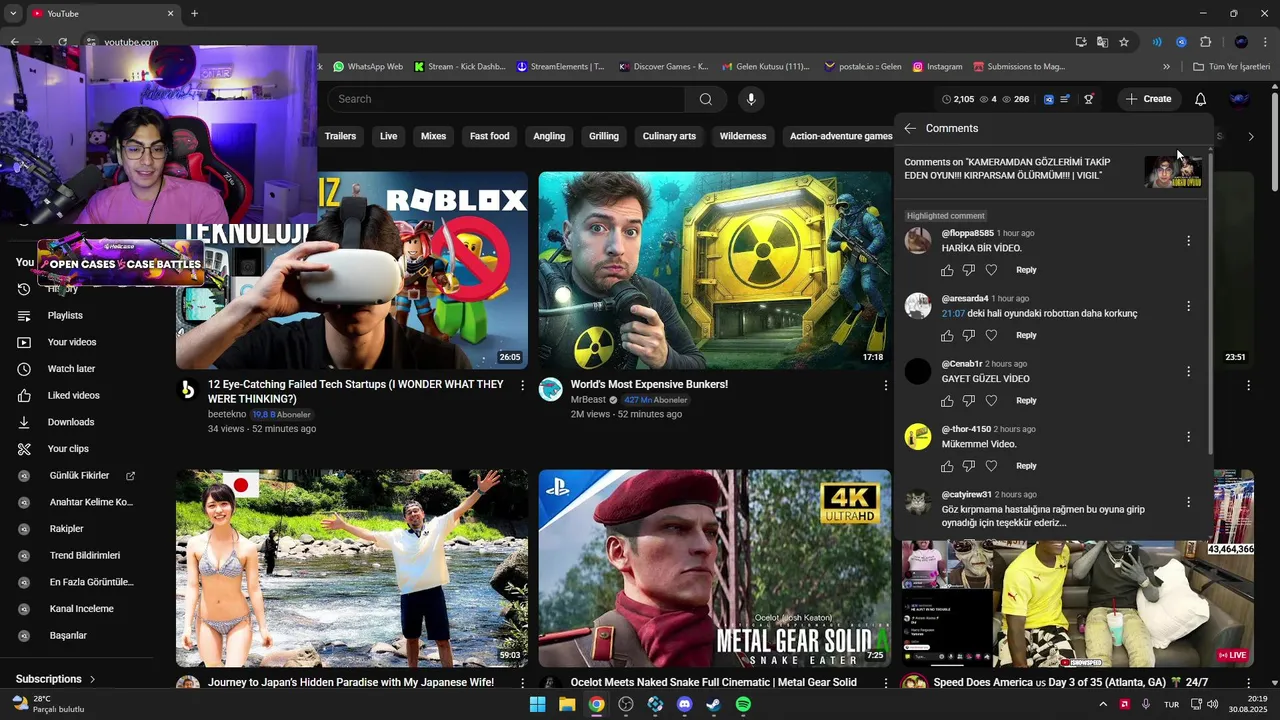
Task: Reply to @floppa8585's comment
Action: coord(1026,270)
